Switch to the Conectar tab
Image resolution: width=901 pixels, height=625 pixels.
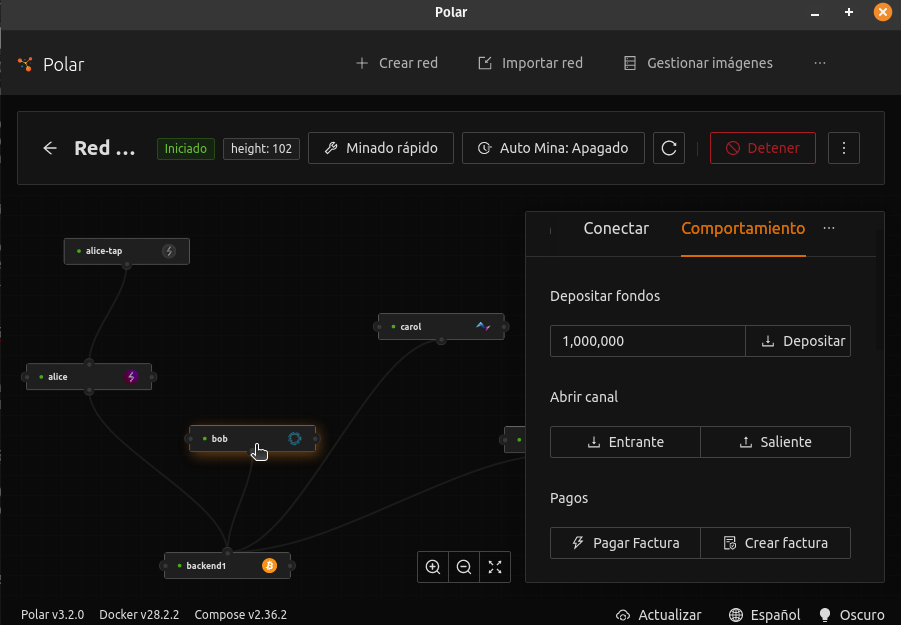click(616, 229)
